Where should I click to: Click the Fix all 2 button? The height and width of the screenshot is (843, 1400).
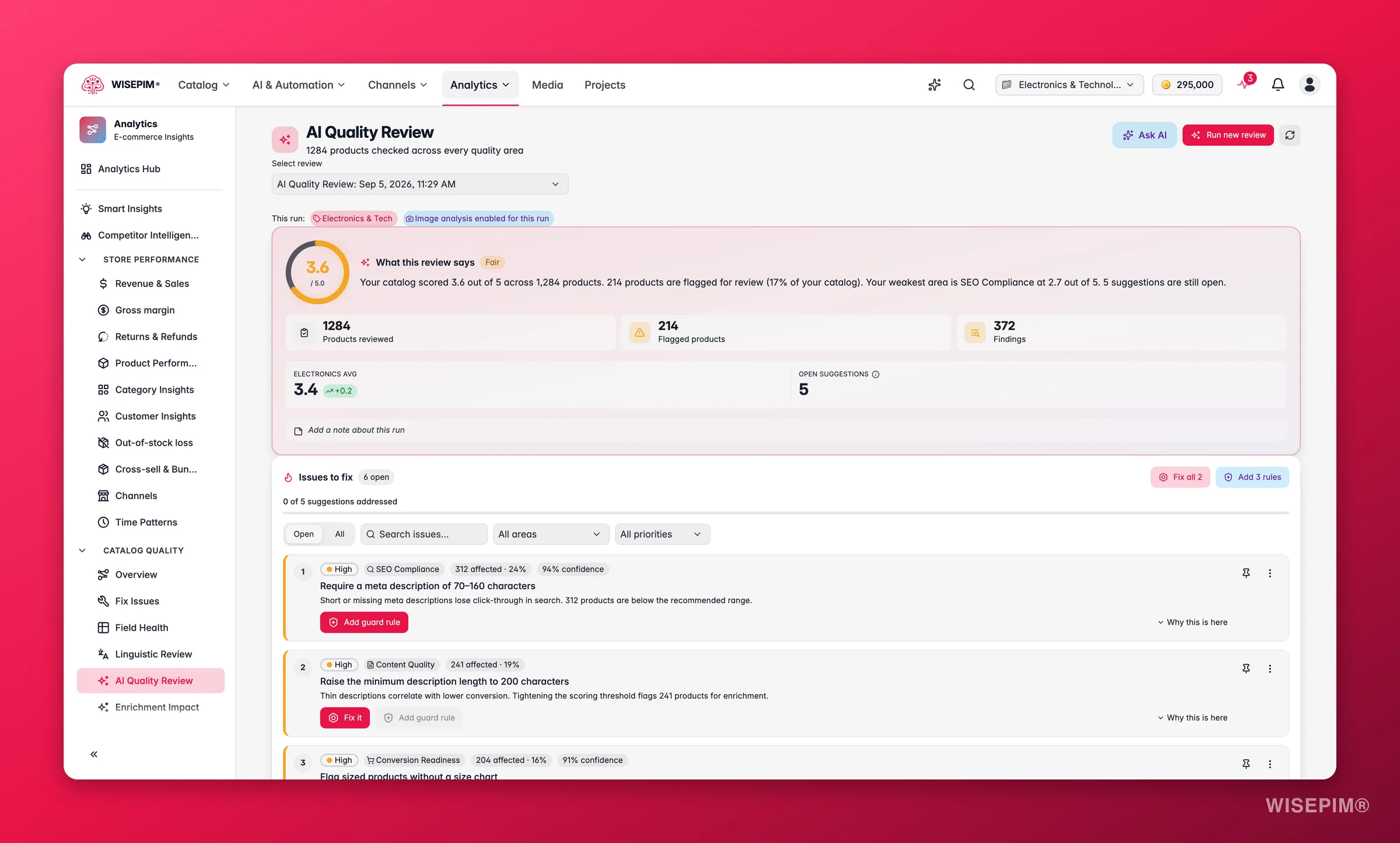point(1180,477)
